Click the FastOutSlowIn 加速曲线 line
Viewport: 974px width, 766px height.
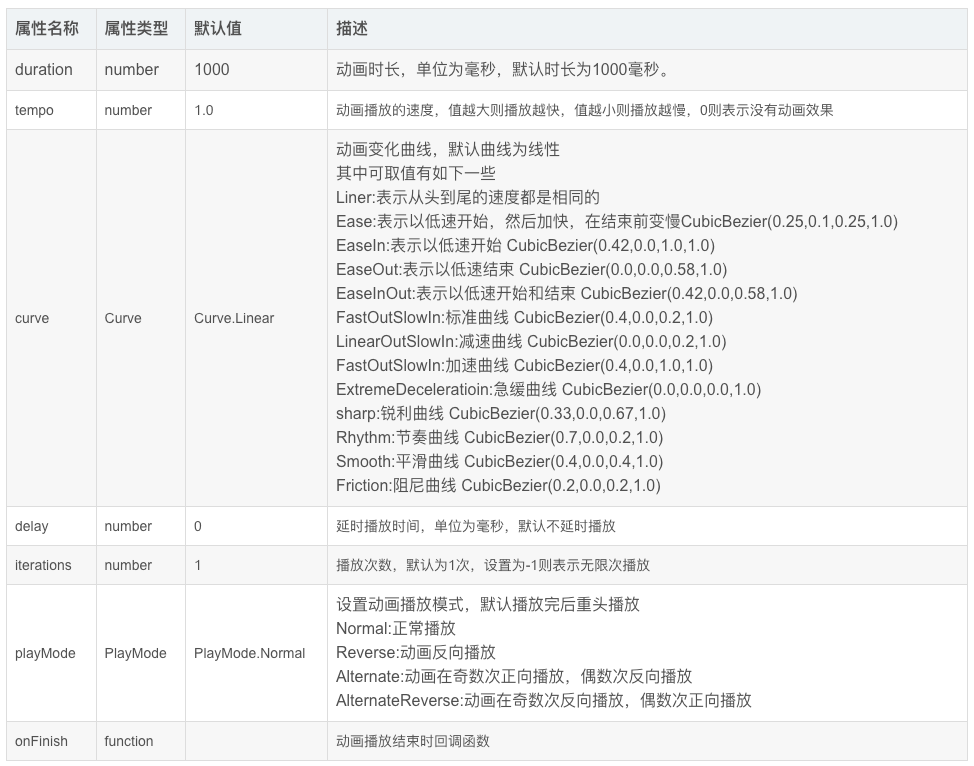(x=524, y=365)
